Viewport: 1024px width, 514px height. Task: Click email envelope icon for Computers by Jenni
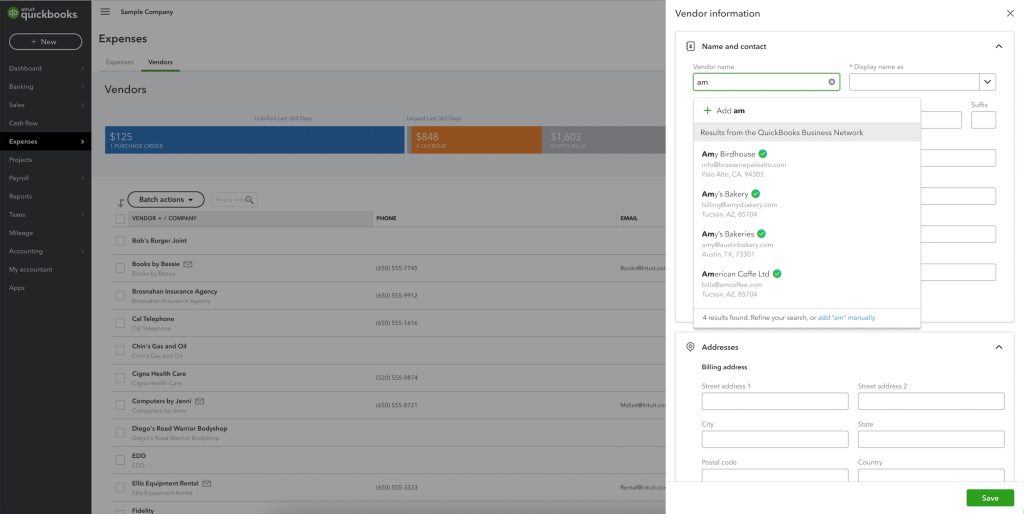(200, 401)
